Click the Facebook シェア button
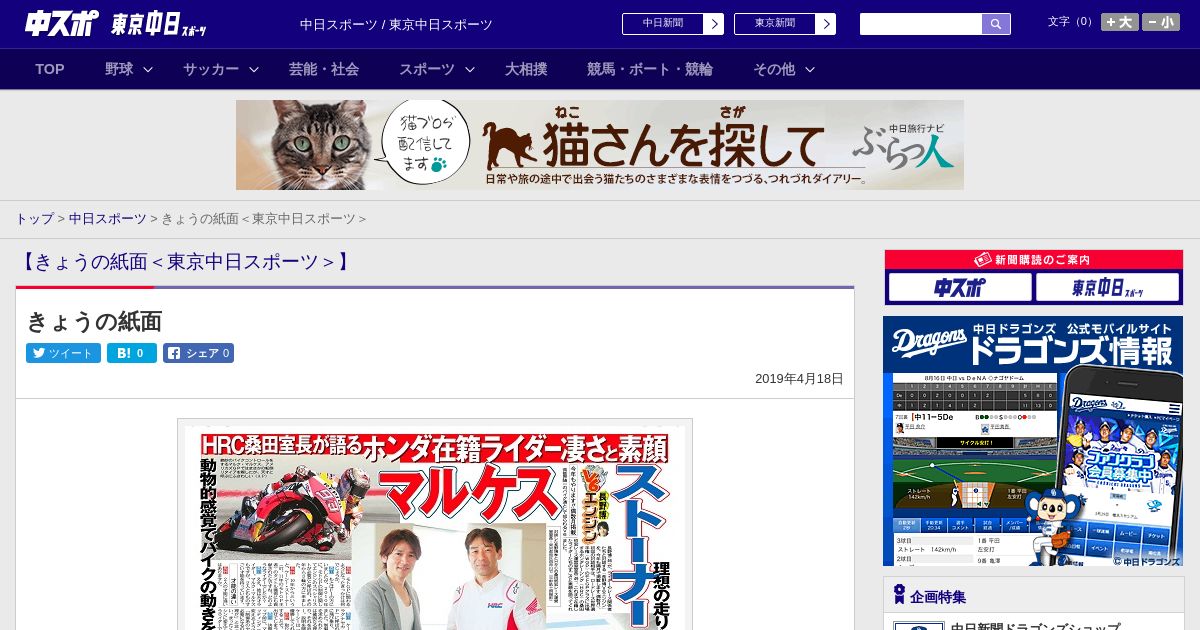Image resolution: width=1200 pixels, height=630 pixels. (x=198, y=353)
